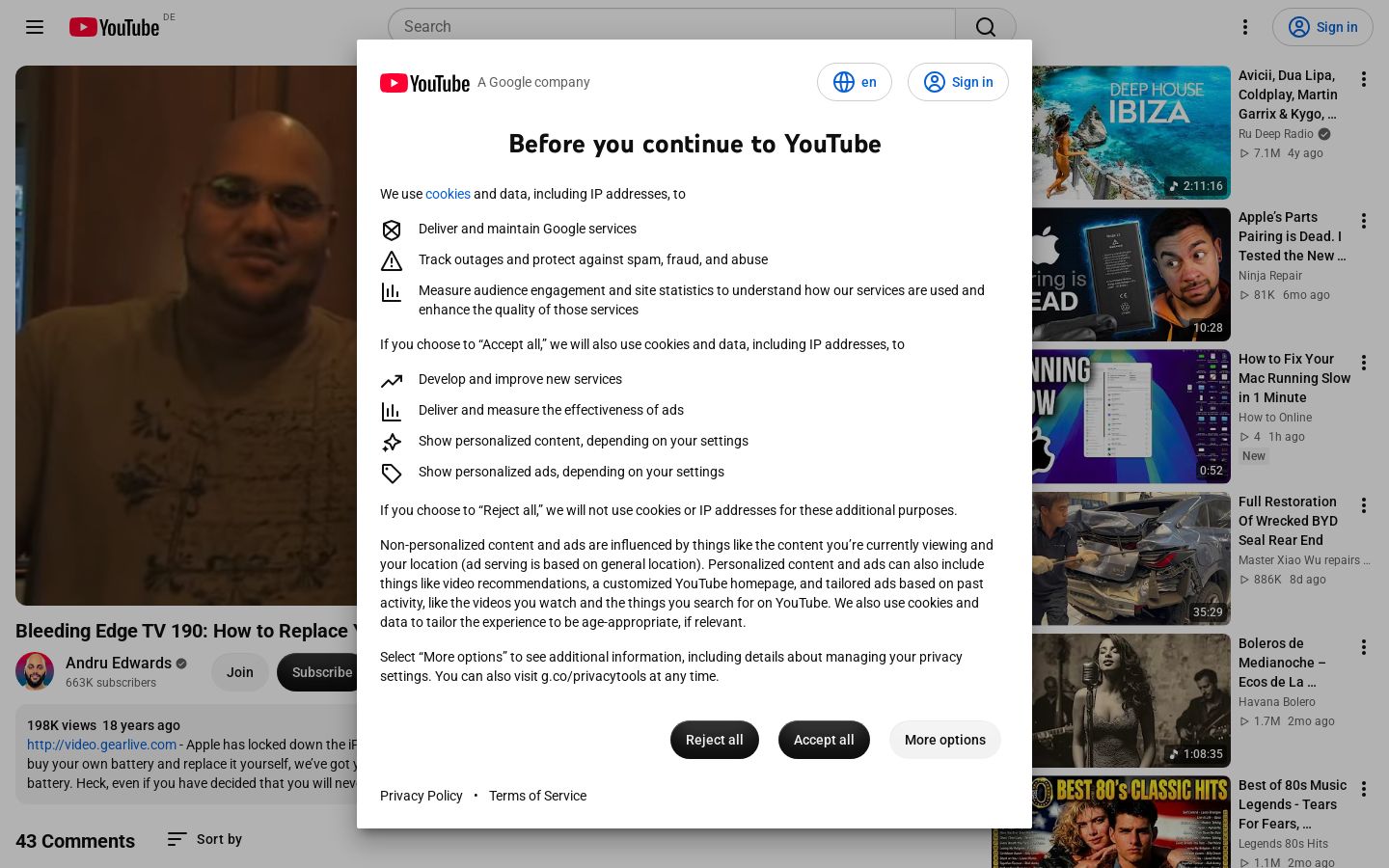Click Sign in at the page's top right
Viewport: 1389px width, 868px height.
[x=1321, y=27]
